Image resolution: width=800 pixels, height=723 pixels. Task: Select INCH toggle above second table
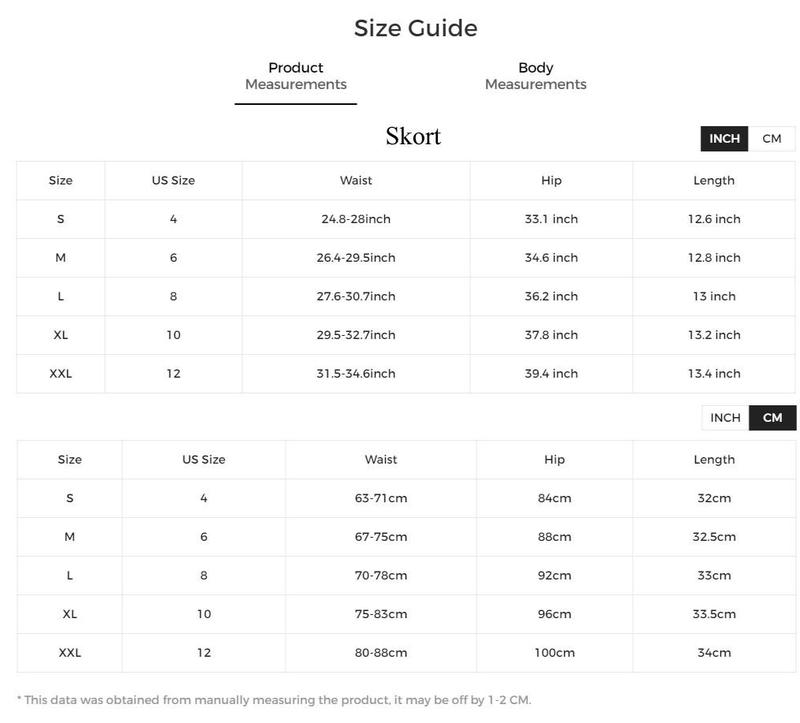(725, 418)
